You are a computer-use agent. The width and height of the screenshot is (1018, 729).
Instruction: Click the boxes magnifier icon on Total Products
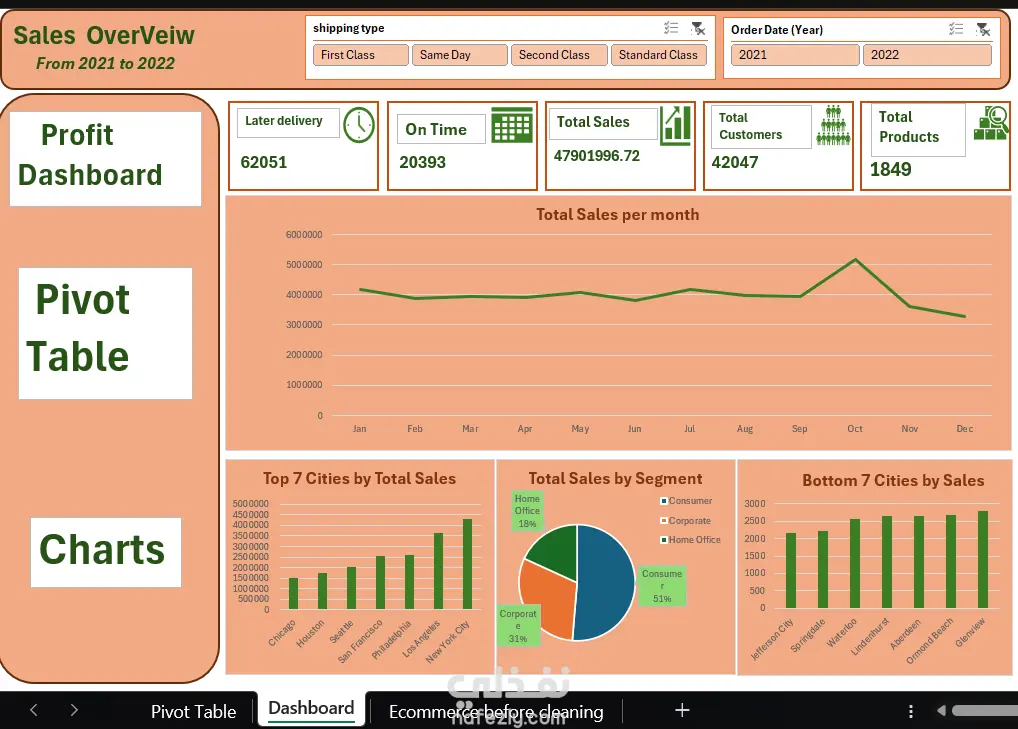(991, 123)
